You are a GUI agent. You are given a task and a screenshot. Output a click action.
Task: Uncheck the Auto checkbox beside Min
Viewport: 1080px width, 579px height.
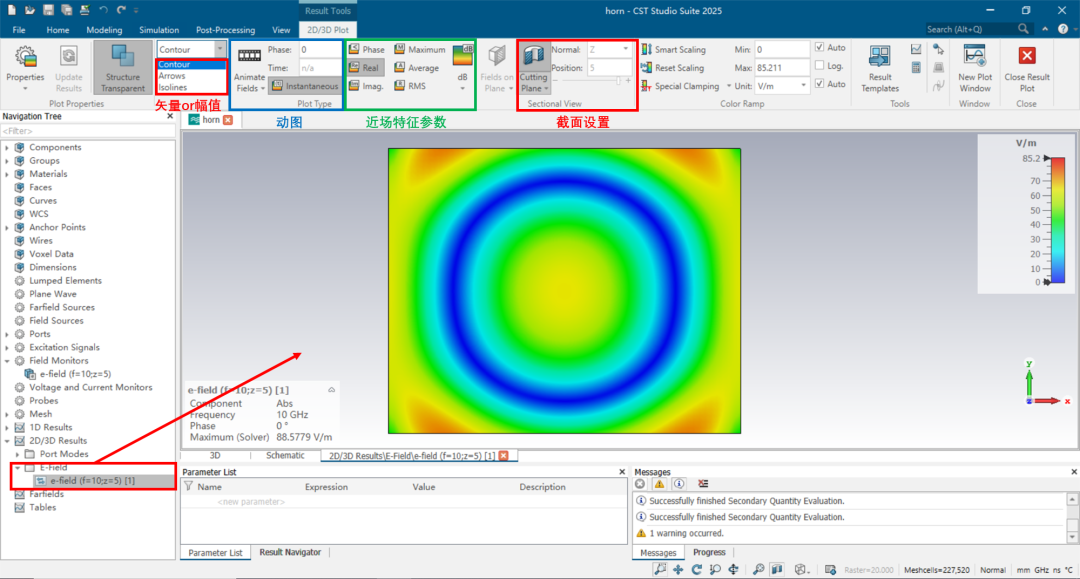pos(820,48)
